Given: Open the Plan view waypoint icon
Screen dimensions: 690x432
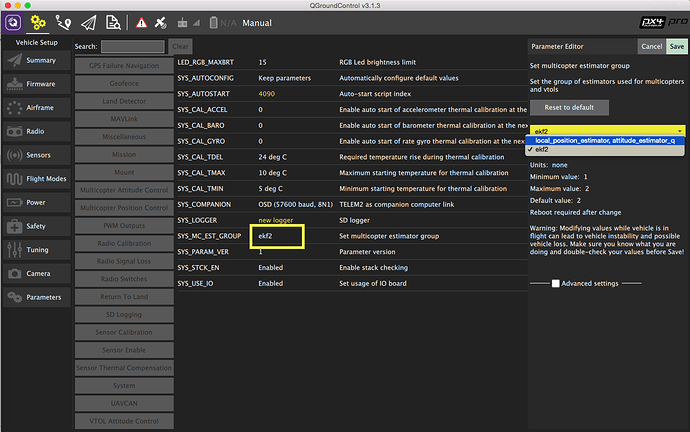Looking at the screenshot, I should point(63,23).
